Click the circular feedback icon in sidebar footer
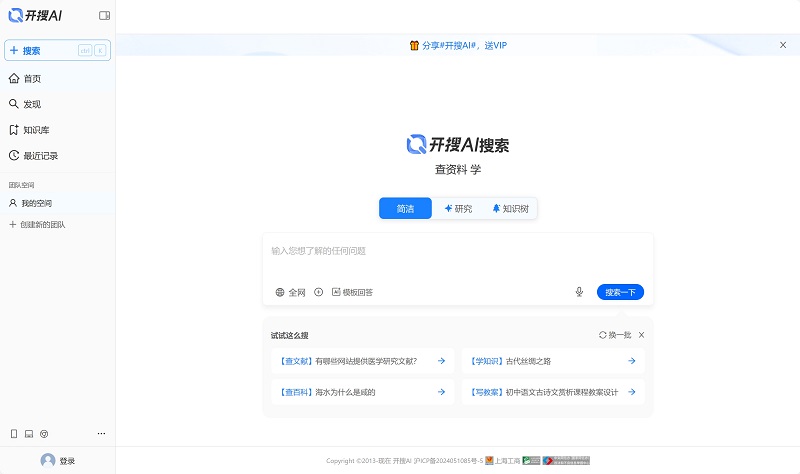This screenshot has width=800, height=474. (44, 434)
